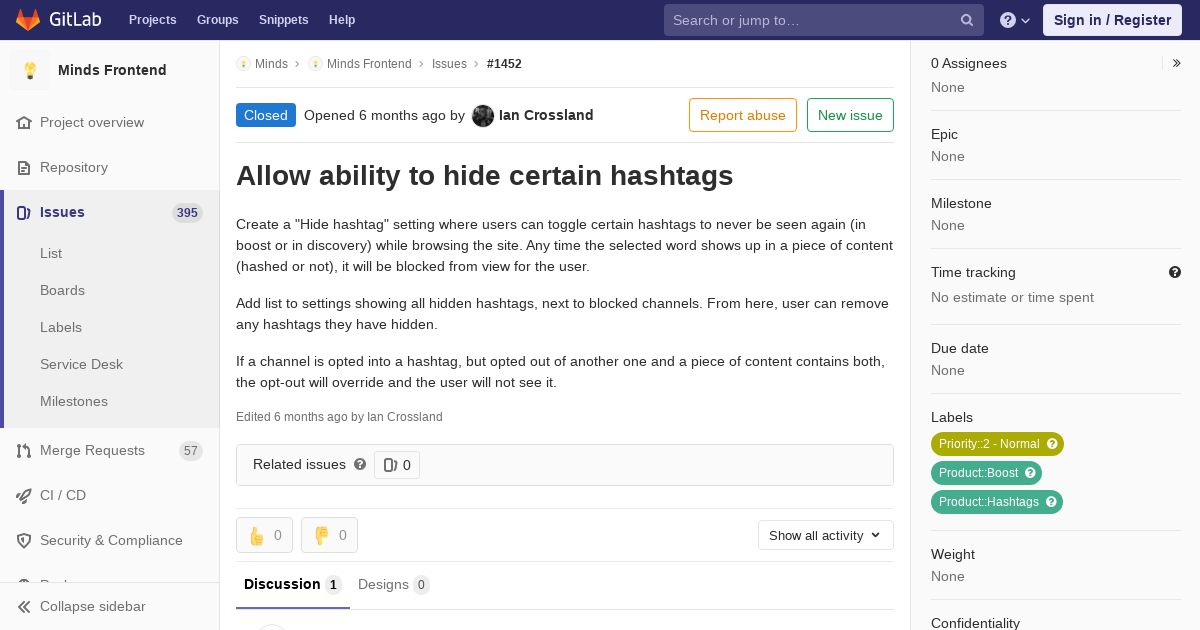Select the Priority::2 - Normal label
This screenshot has height=630, width=1200.
(x=989, y=444)
